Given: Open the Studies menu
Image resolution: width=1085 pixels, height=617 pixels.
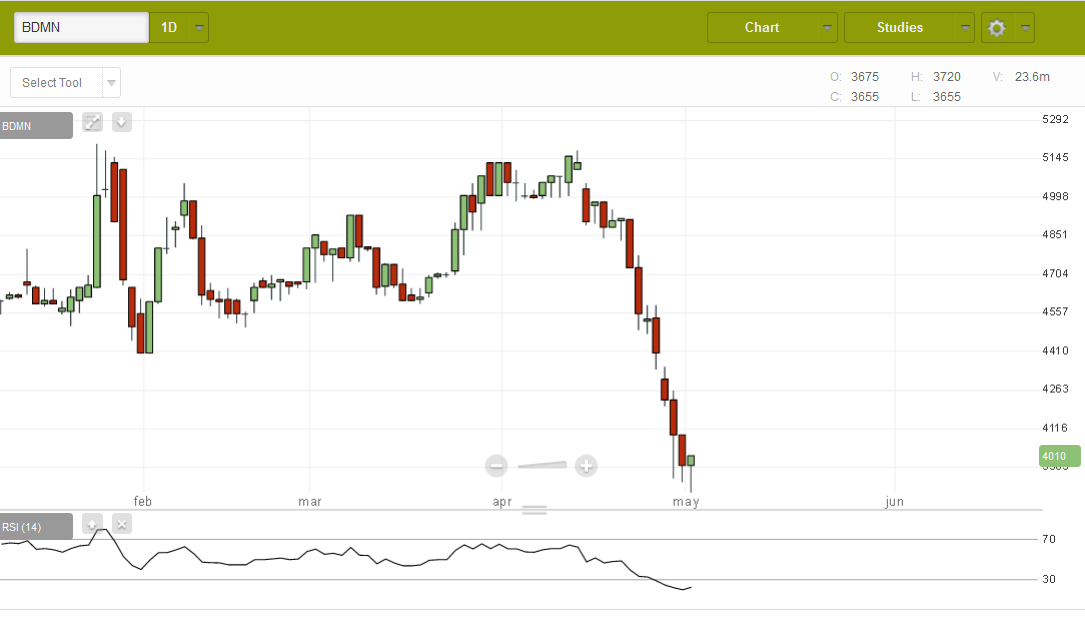Looking at the screenshot, I should tap(899, 28).
